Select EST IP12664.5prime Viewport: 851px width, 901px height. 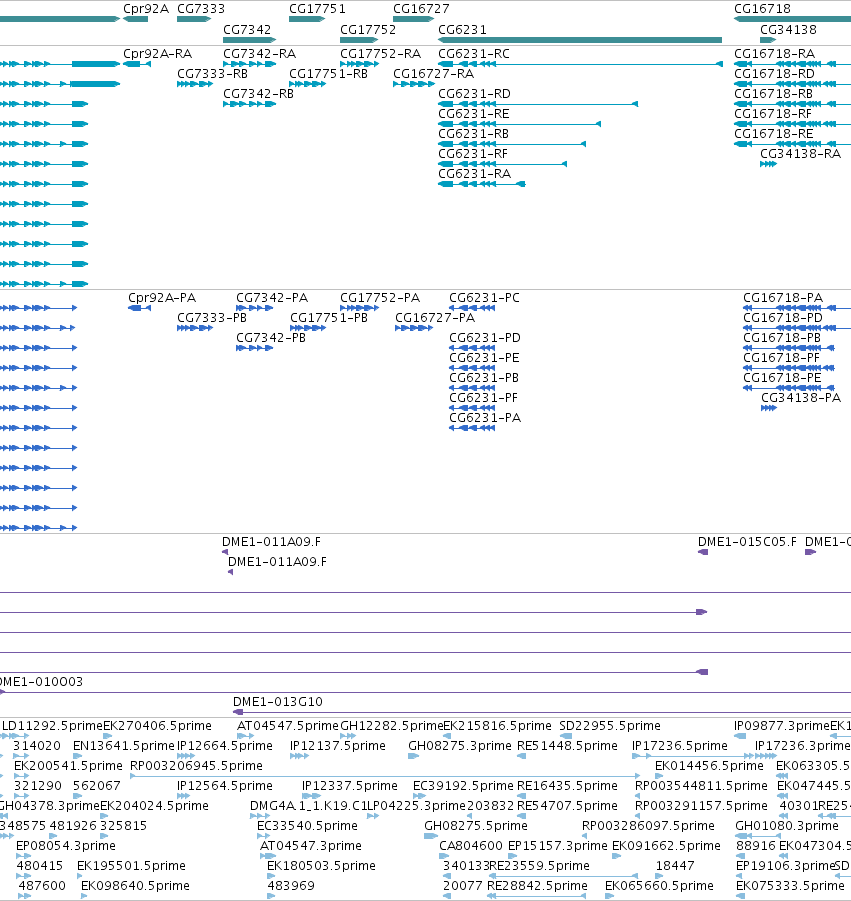click(225, 746)
